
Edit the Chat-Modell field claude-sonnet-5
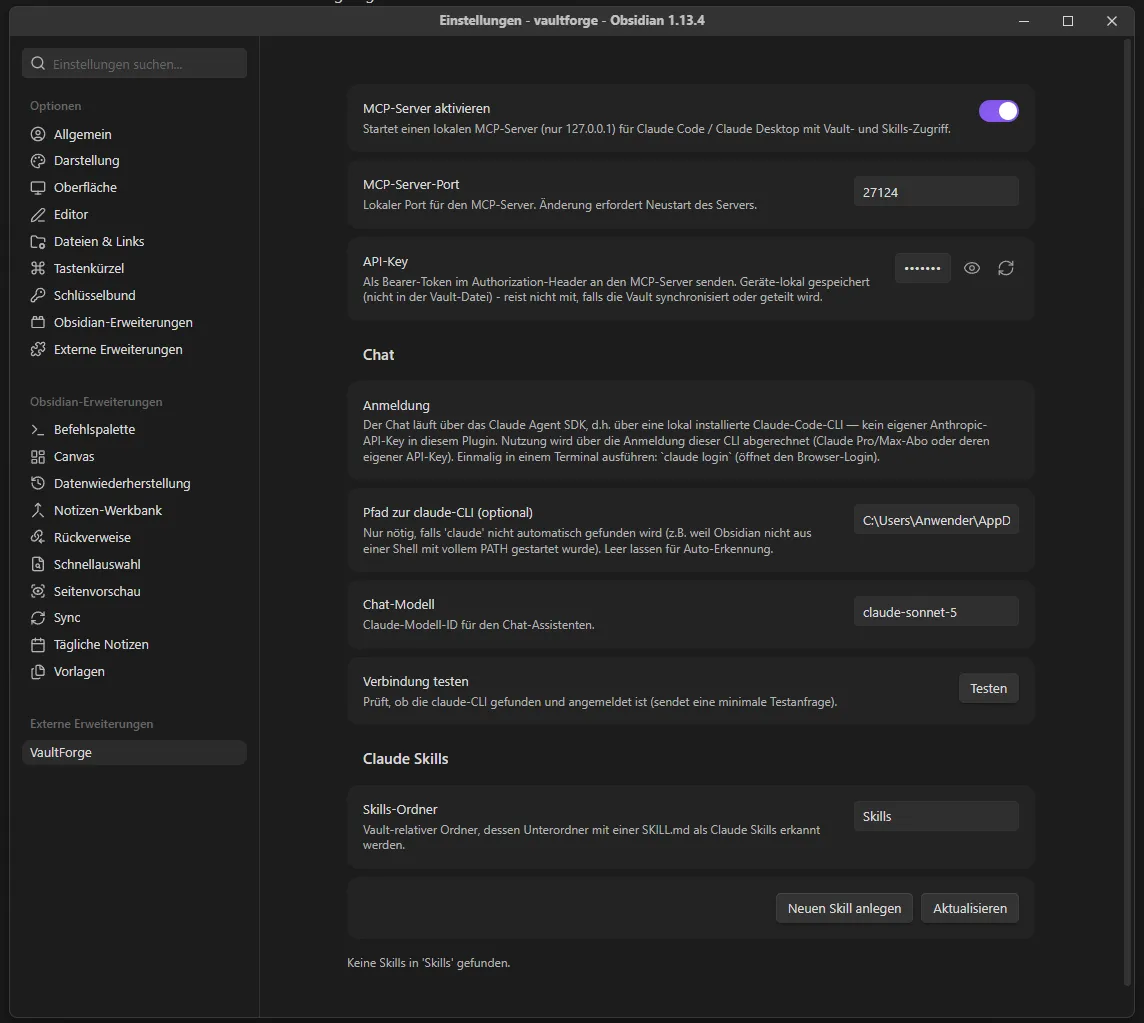[x=936, y=612]
